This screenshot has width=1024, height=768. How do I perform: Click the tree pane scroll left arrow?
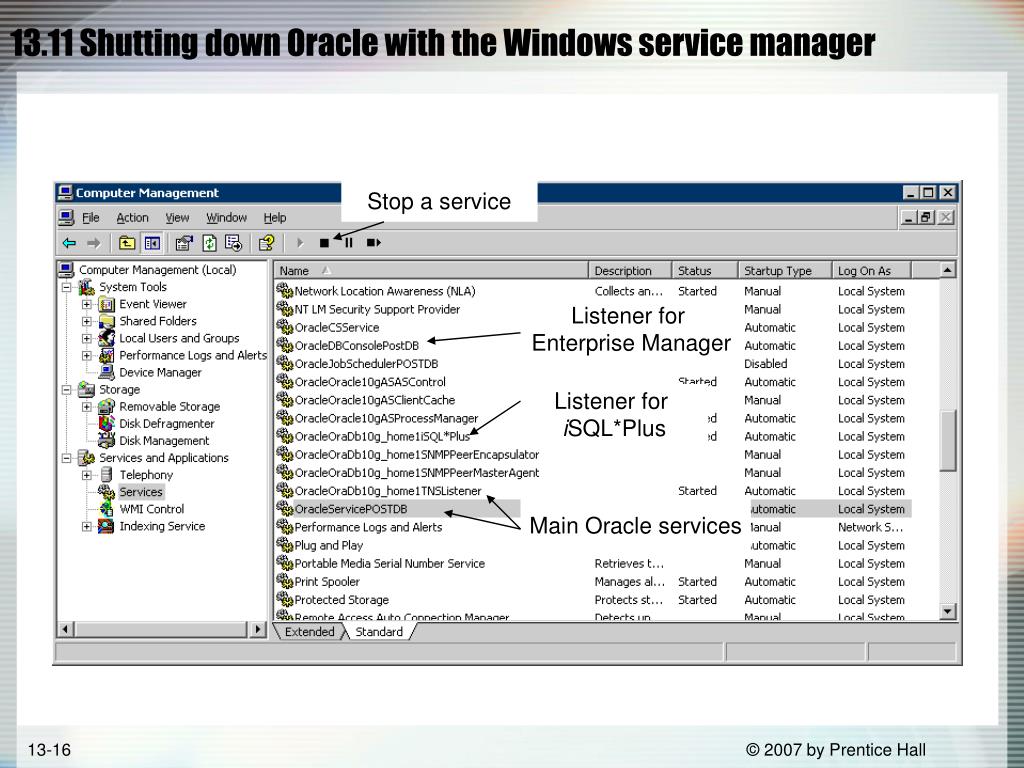tap(65, 630)
